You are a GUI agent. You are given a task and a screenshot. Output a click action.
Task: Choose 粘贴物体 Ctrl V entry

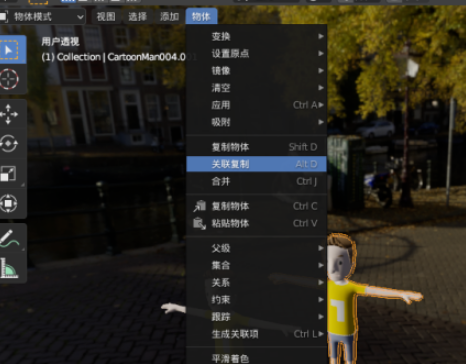click(x=256, y=223)
